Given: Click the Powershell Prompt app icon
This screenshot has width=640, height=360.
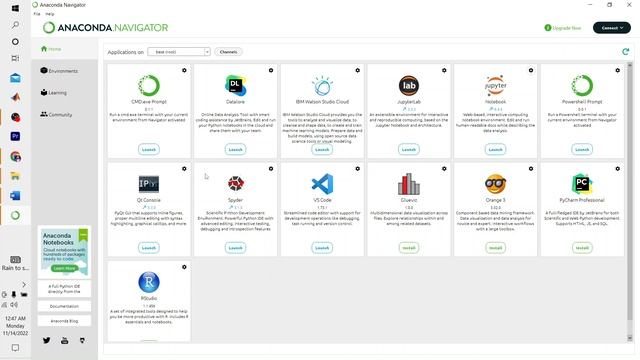Looking at the screenshot, I should click(x=582, y=85).
